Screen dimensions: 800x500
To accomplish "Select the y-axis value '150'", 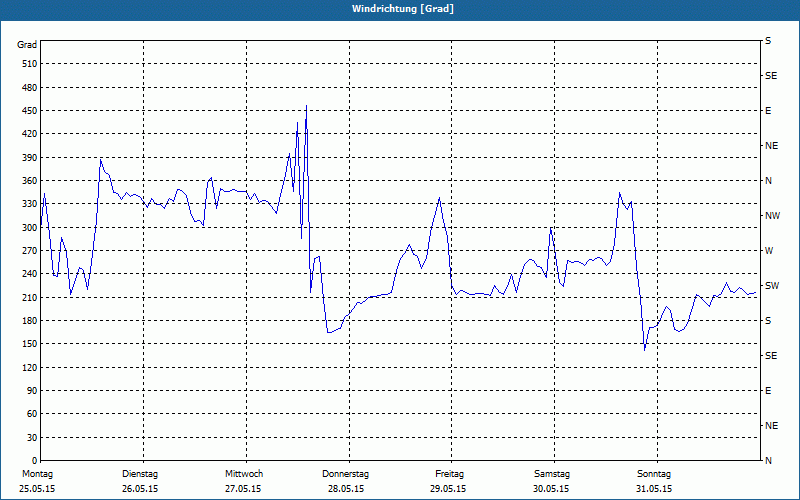I will pos(30,343).
